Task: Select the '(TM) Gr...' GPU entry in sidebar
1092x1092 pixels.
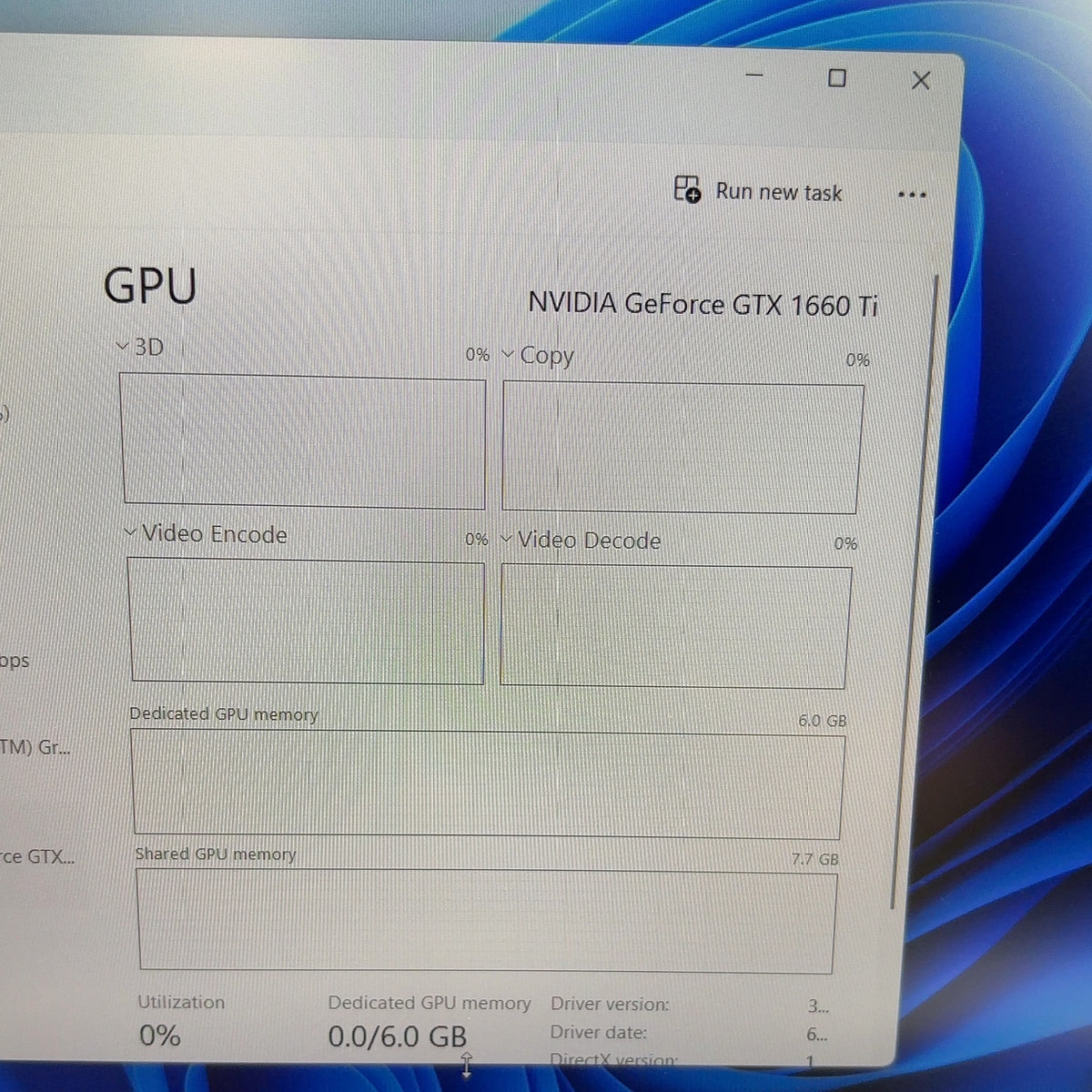Action: click(35, 748)
